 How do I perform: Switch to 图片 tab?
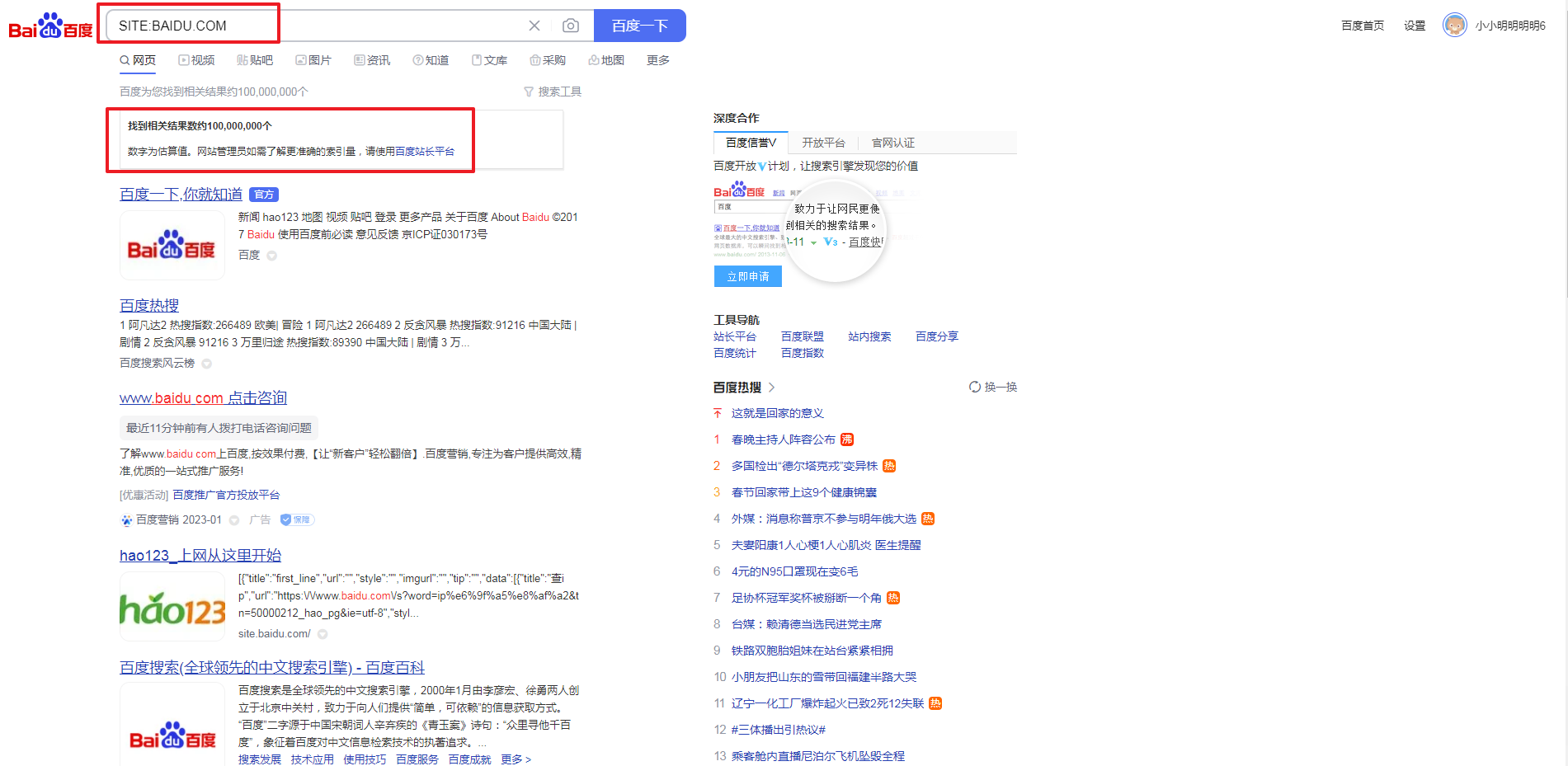313,60
